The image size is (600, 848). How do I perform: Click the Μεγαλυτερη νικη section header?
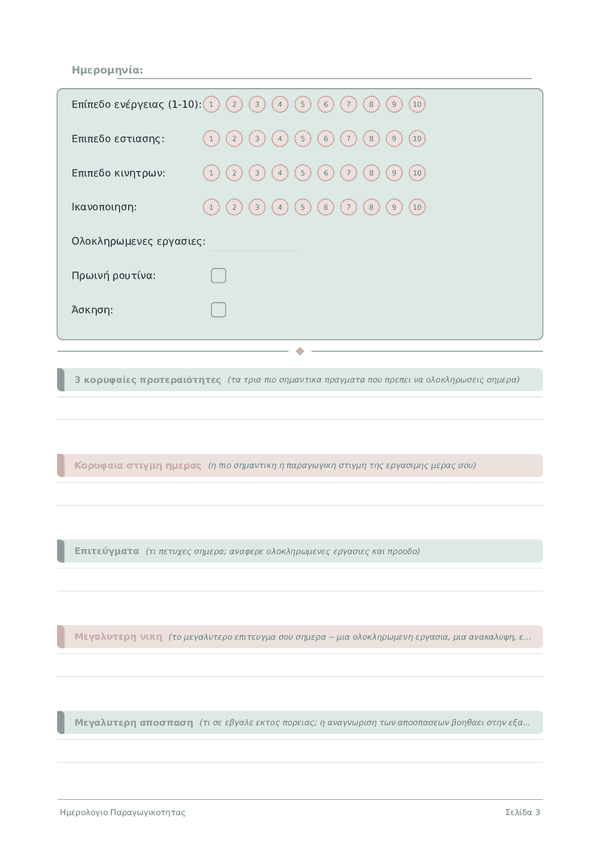[300, 637]
